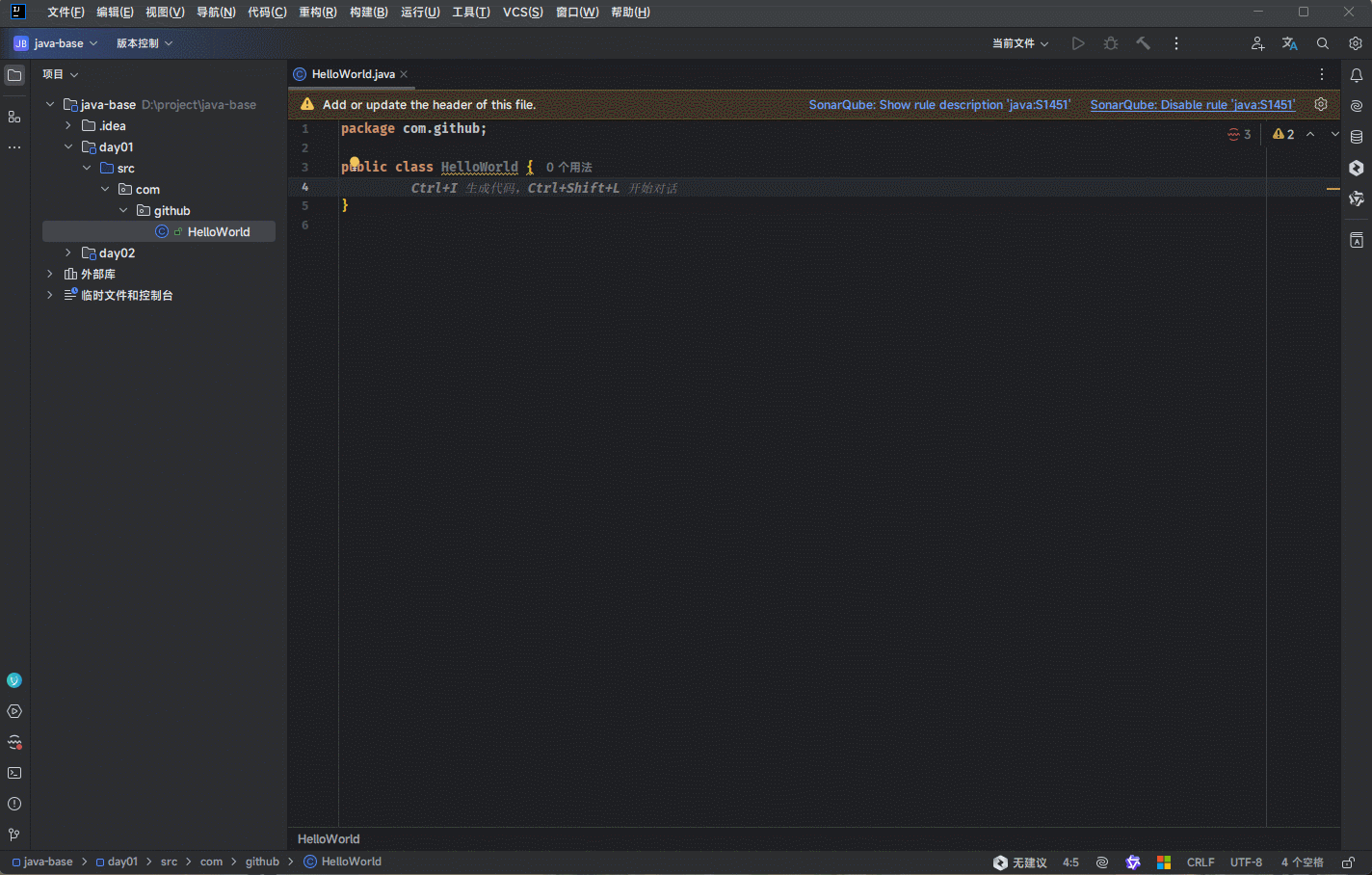The width and height of the screenshot is (1372, 875).
Task: Close the HelloWorld.java tab
Action: [405, 74]
